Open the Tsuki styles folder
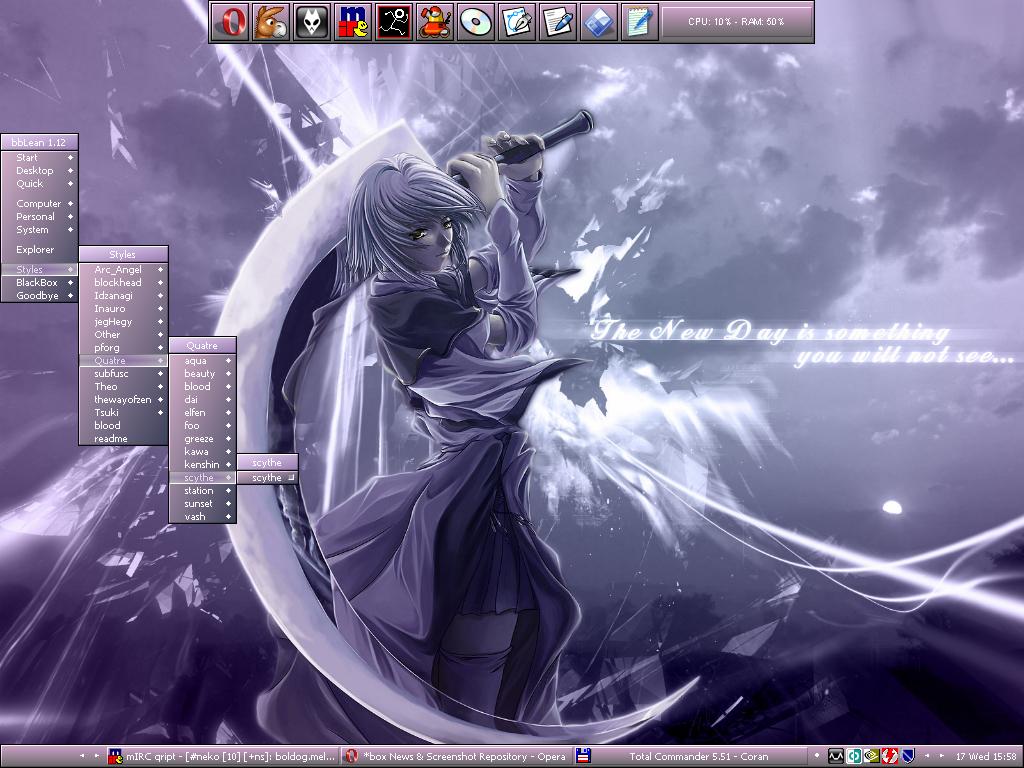The image size is (1024, 768). tap(123, 413)
